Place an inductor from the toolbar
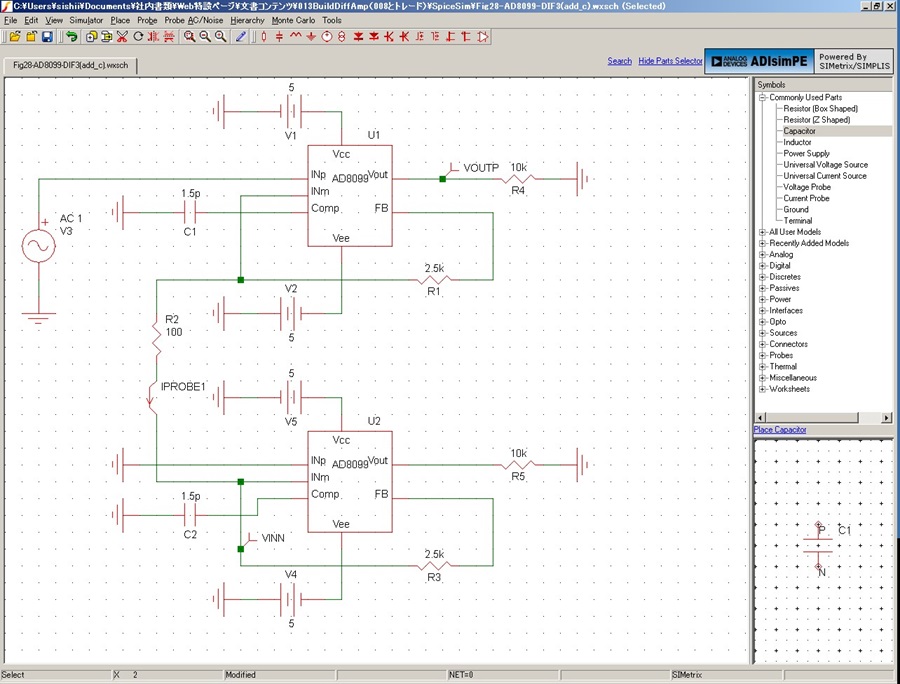This screenshot has height=684, width=900. (295, 37)
